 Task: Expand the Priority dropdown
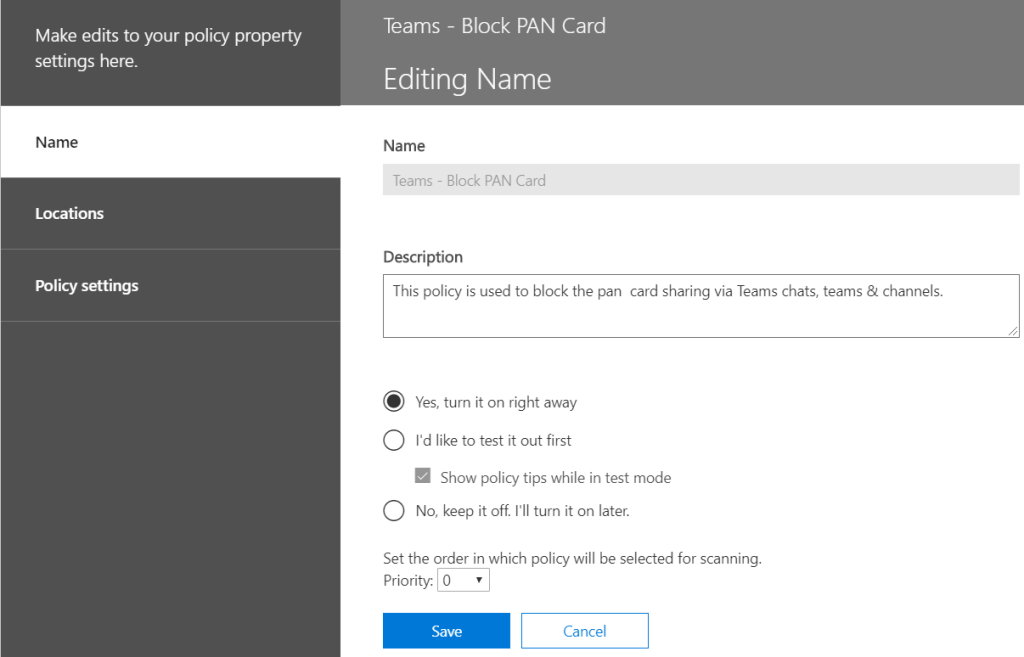(464, 580)
